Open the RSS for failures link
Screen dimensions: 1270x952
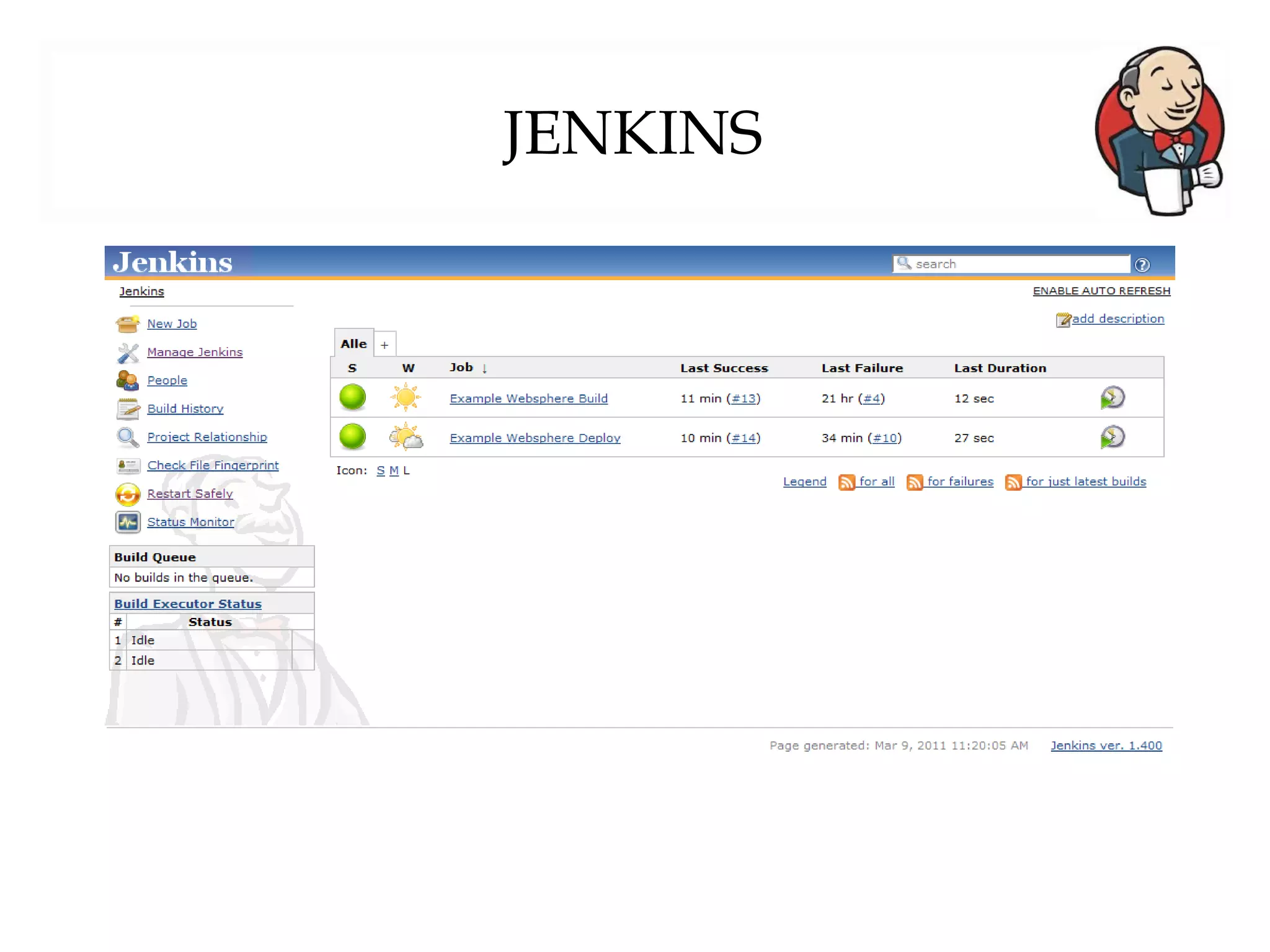[x=960, y=482]
